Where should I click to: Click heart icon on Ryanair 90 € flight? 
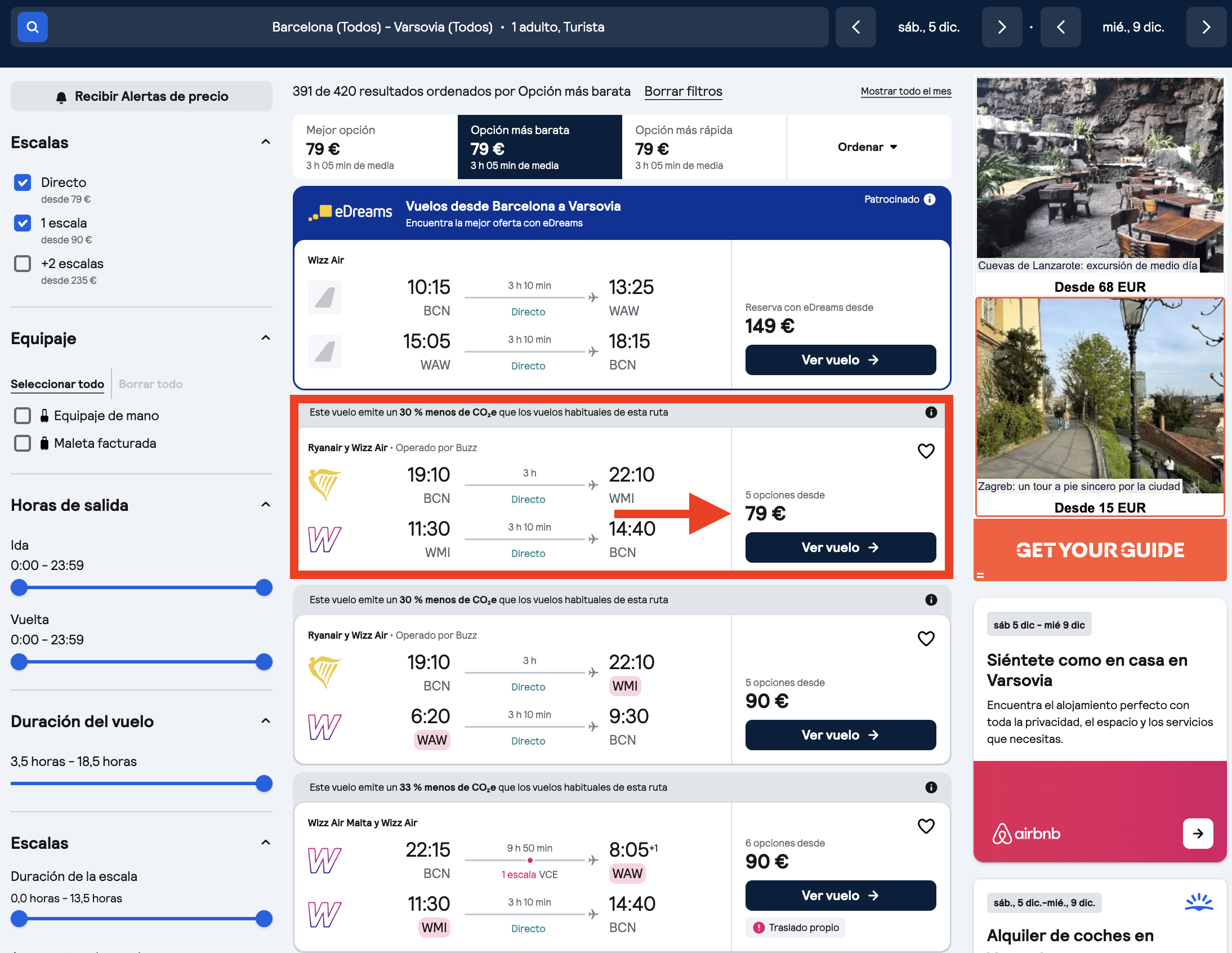tap(926, 638)
